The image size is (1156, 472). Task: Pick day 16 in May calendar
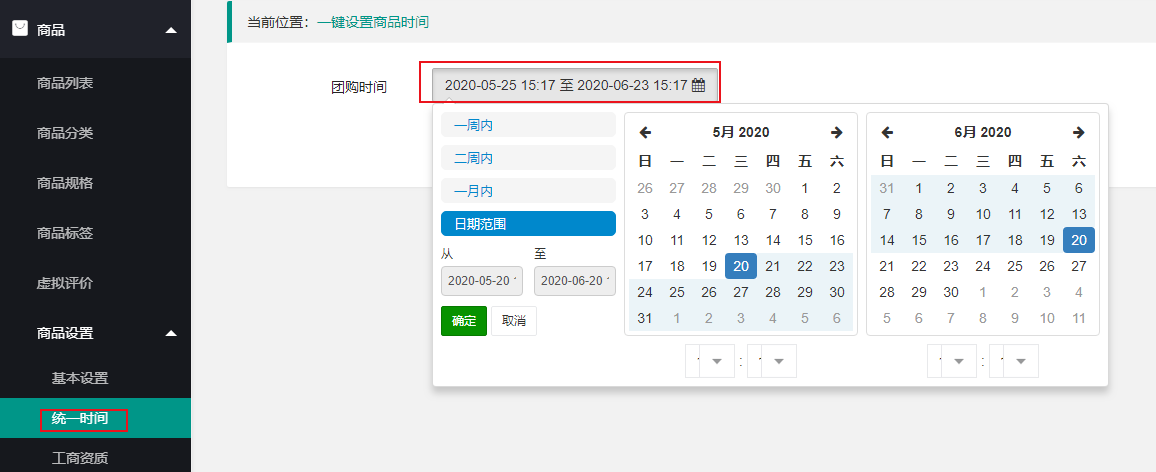[x=837, y=240]
